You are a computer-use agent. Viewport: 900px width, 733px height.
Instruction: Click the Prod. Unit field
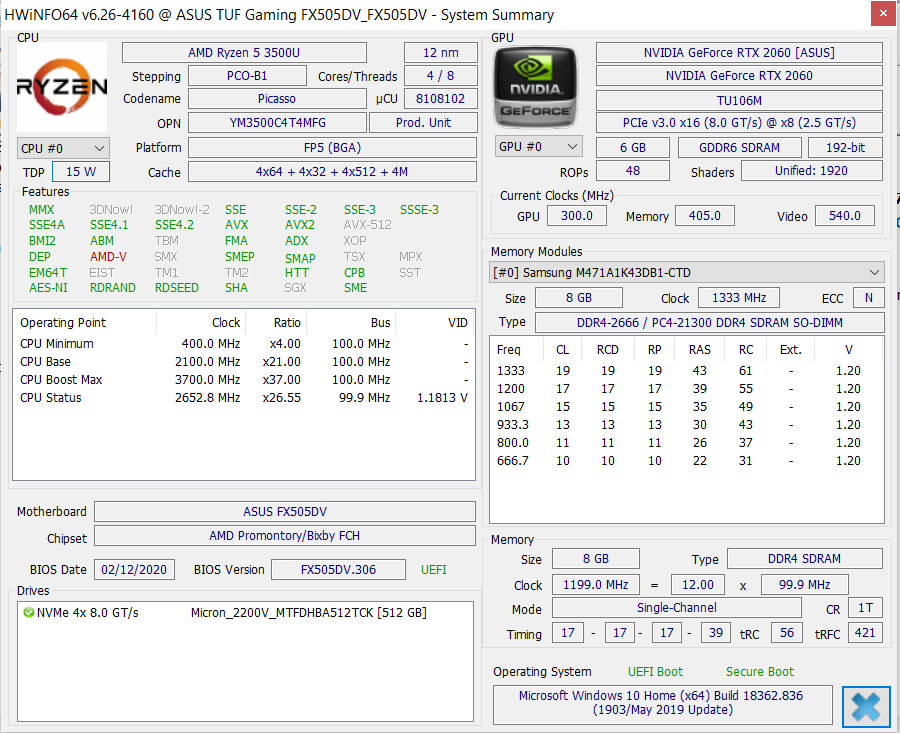coord(423,122)
